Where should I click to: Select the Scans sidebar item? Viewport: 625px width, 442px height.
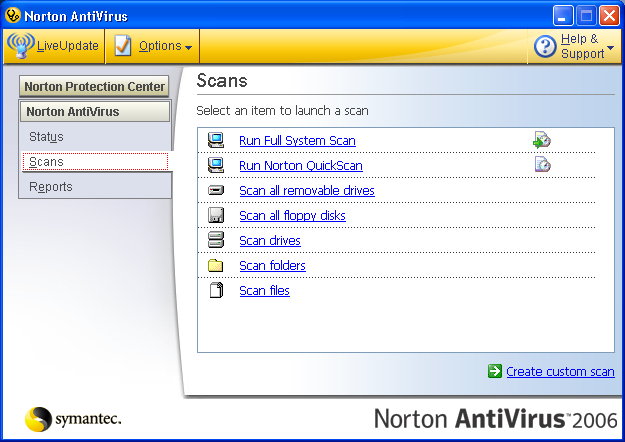click(x=95, y=162)
